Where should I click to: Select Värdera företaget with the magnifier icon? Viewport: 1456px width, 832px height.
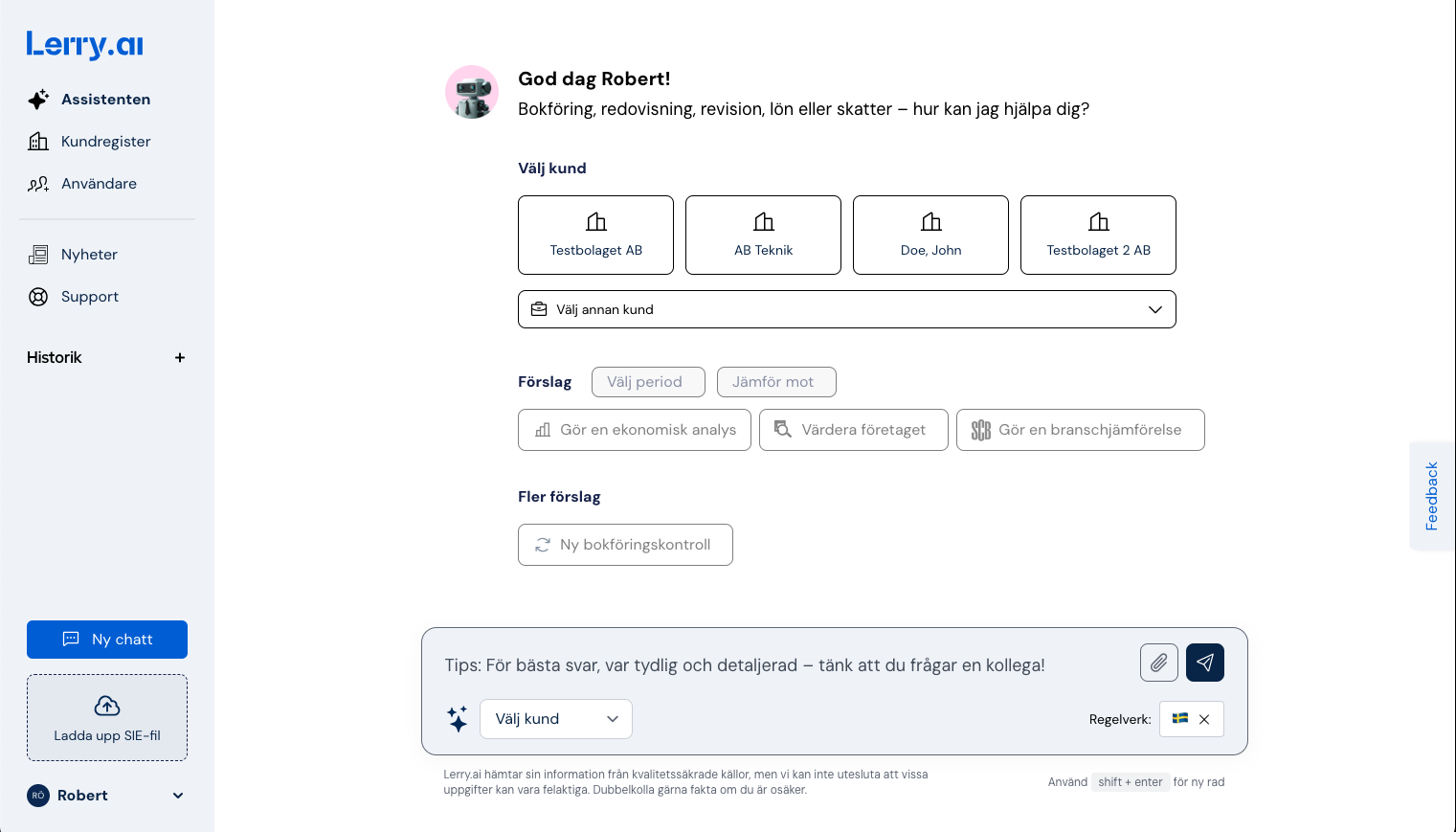[x=783, y=429]
